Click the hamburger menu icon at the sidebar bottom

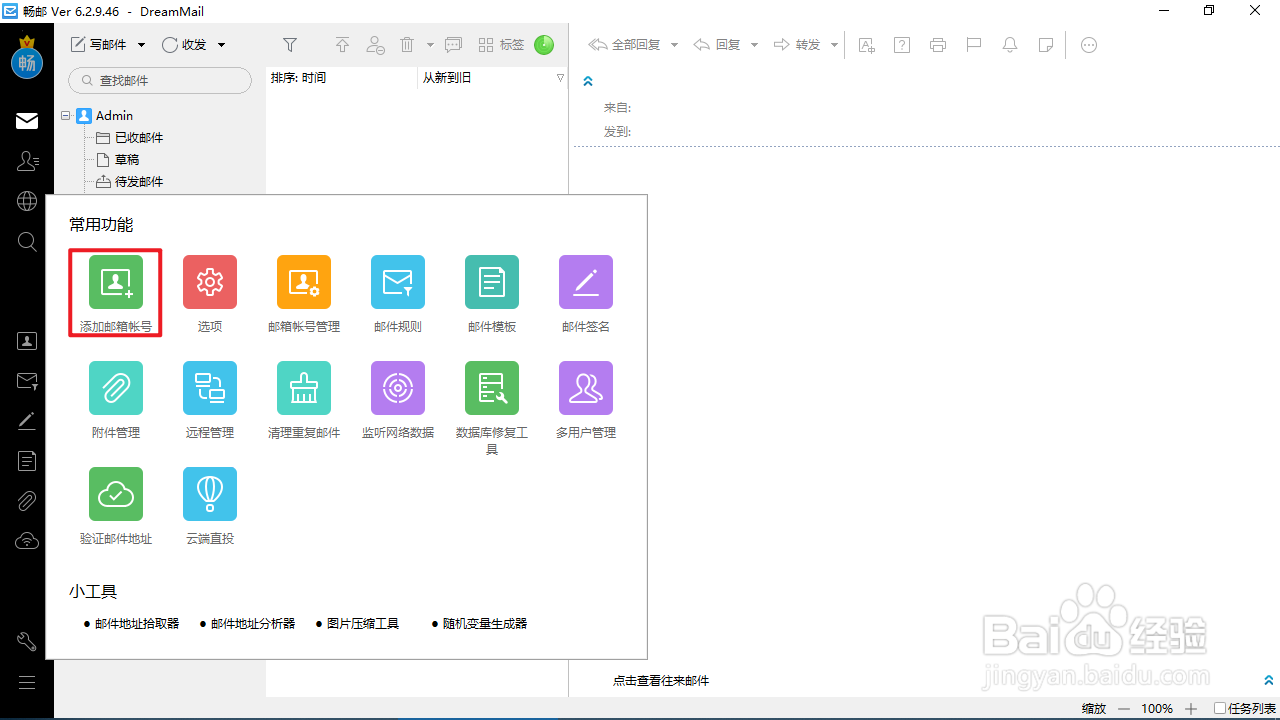pos(27,683)
